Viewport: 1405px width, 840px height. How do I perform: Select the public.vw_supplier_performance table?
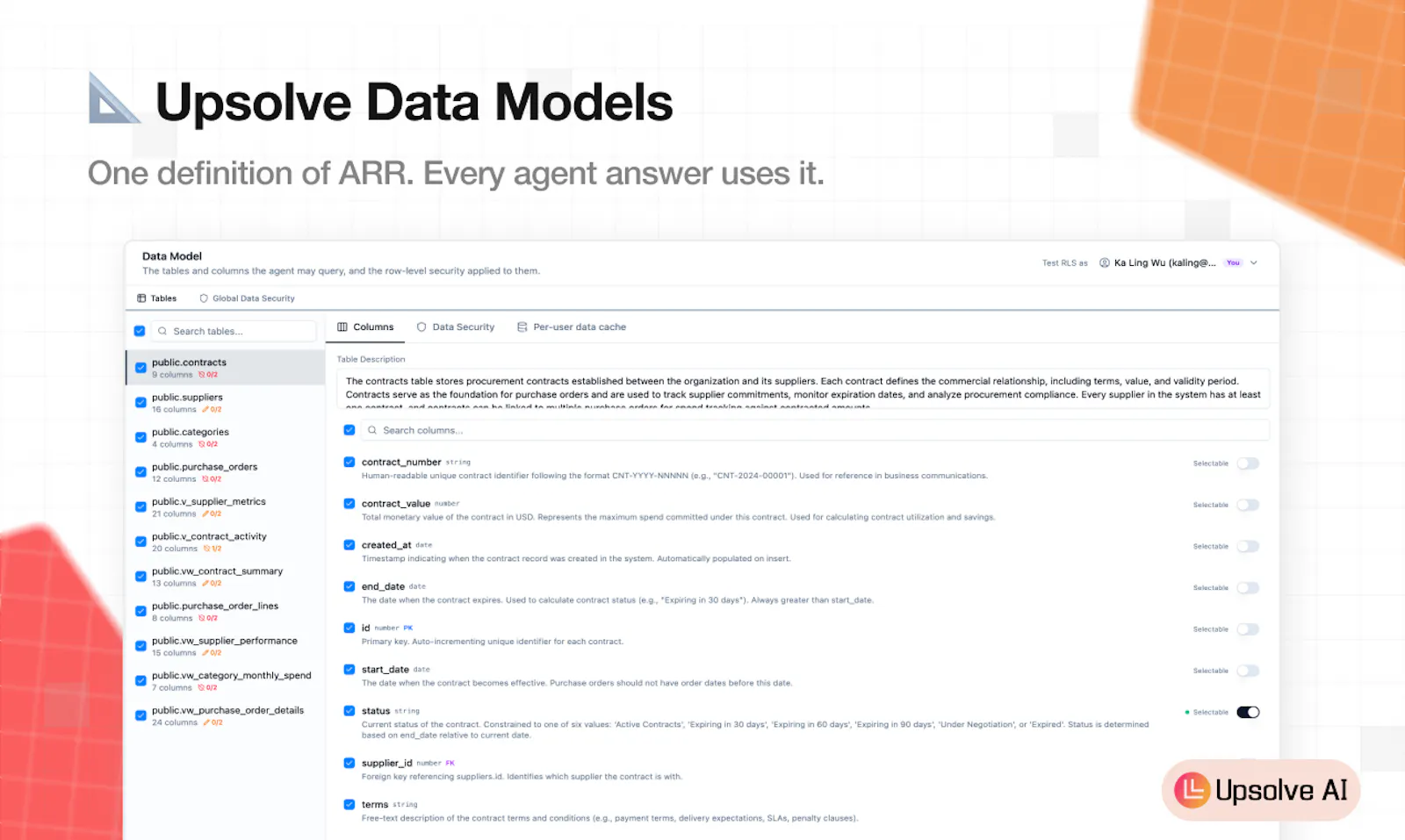click(226, 646)
